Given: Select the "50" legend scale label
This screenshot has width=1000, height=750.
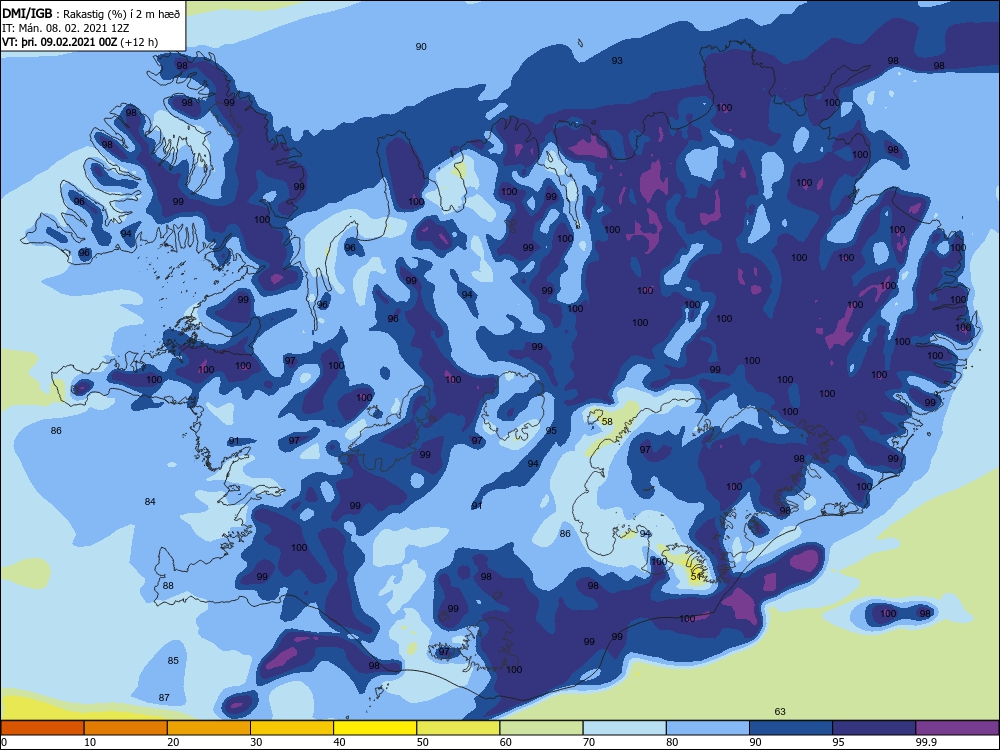Looking at the screenshot, I should tap(422, 742).
